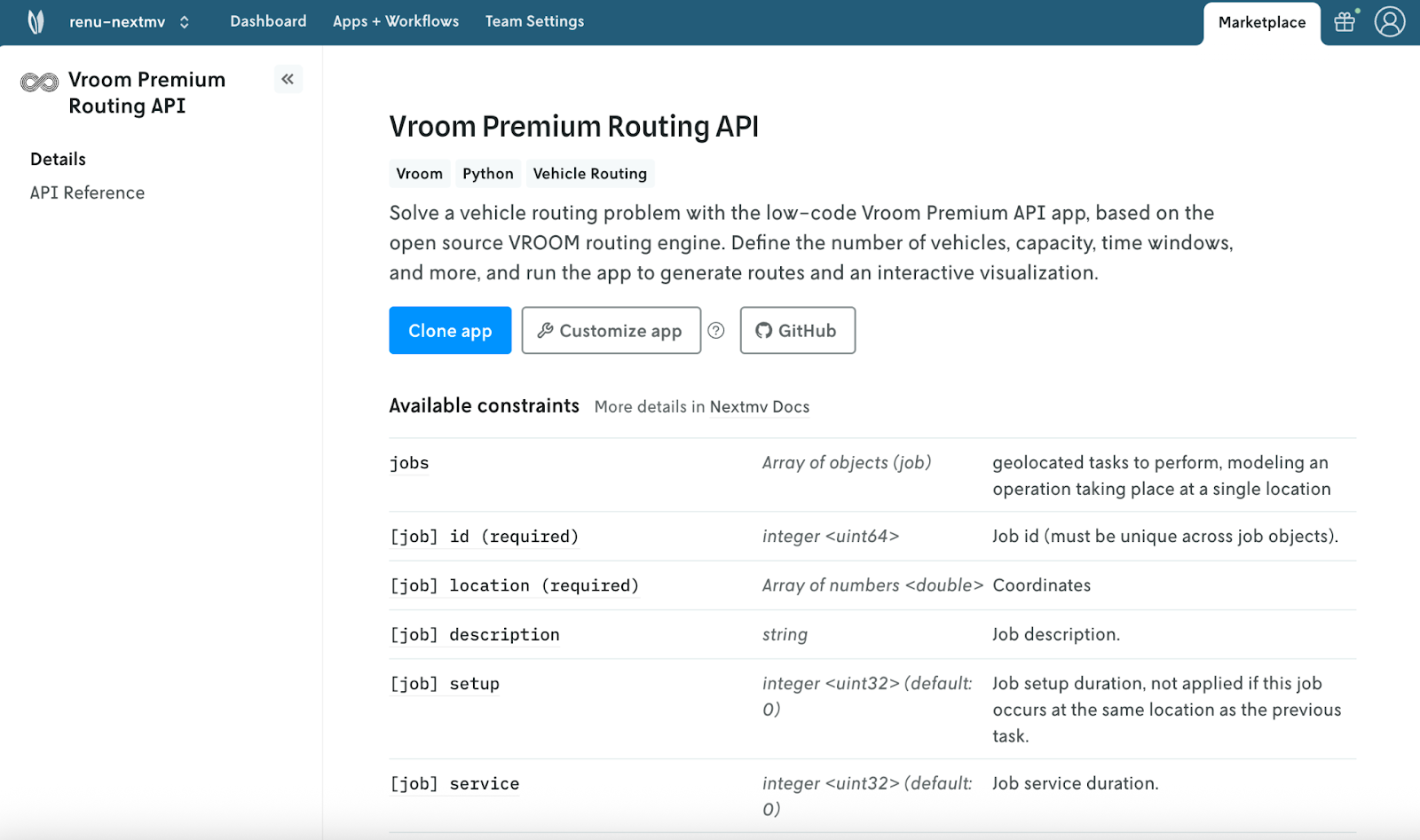The image size is (1420, 840).
Task: Click the Customize app button
Action: point(611,331)
